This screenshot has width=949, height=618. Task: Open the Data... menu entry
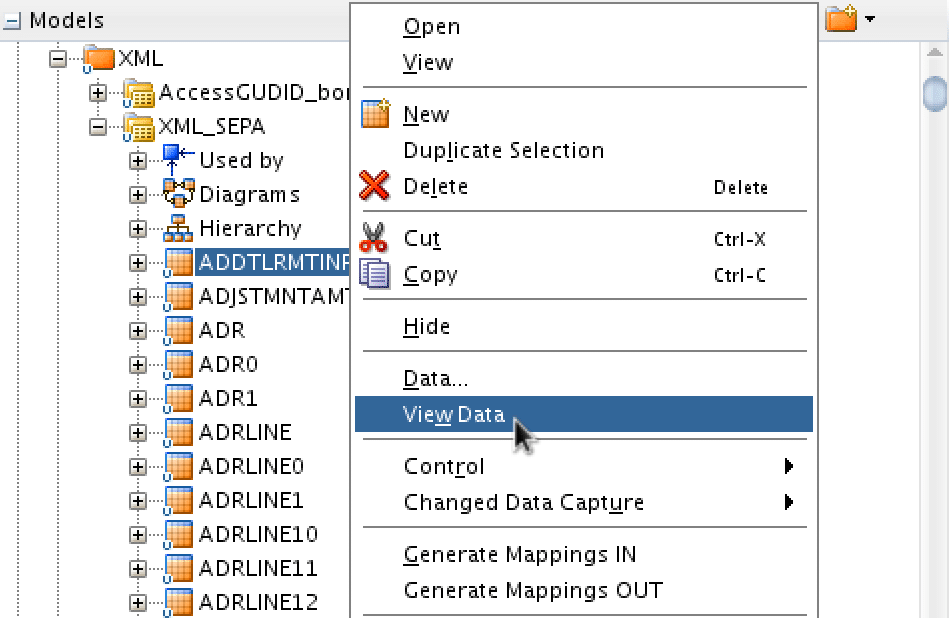coord(583,379)
